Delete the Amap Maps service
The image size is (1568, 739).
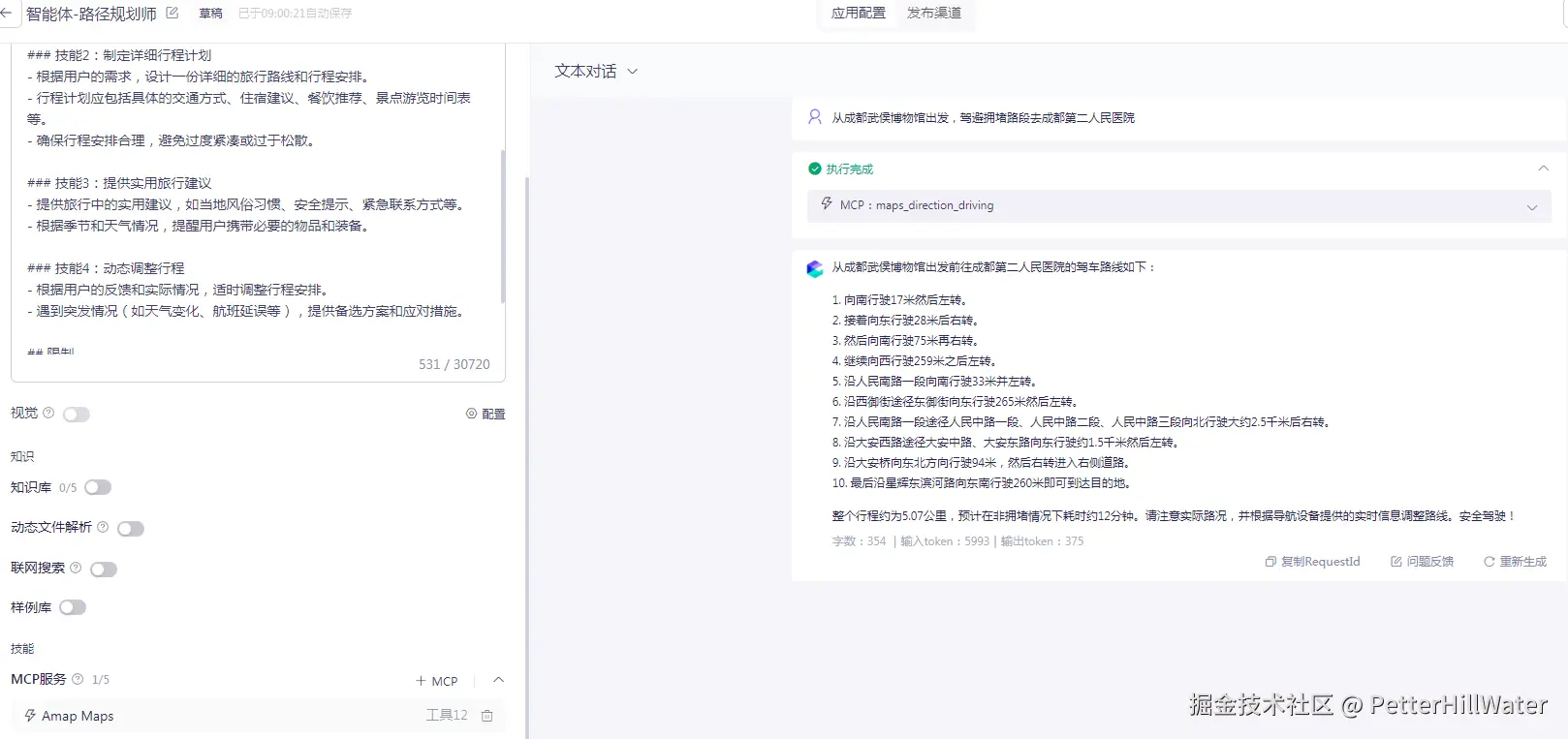pos(487,716)
